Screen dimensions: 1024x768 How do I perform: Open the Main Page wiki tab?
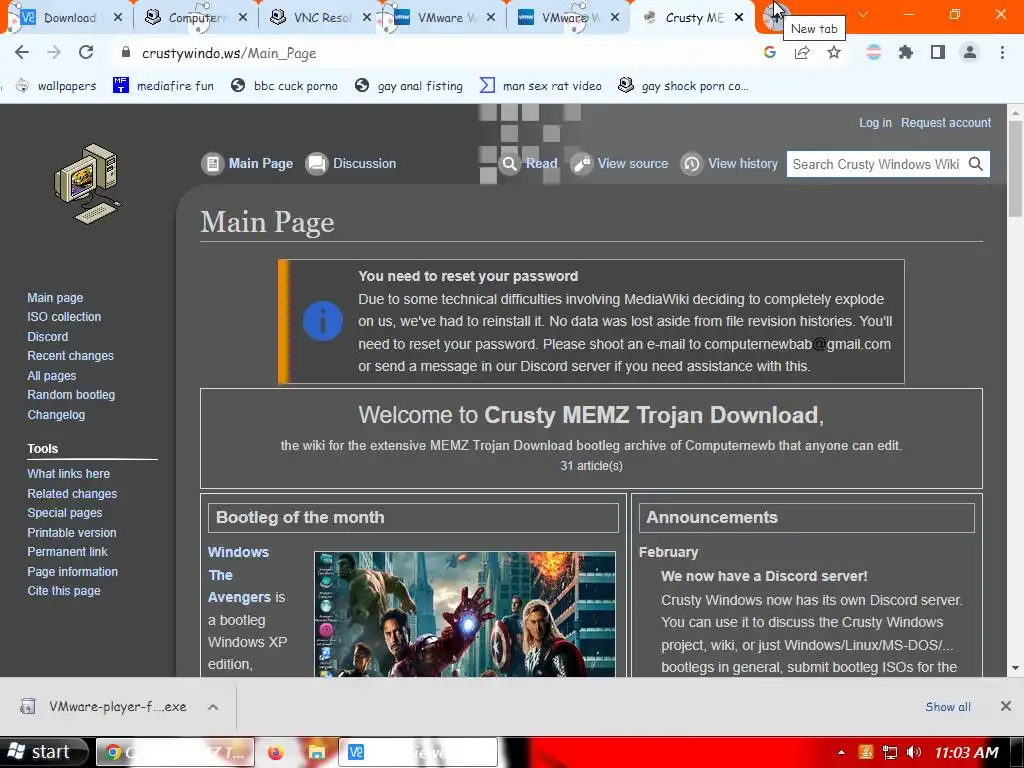[x=248, y=163]
